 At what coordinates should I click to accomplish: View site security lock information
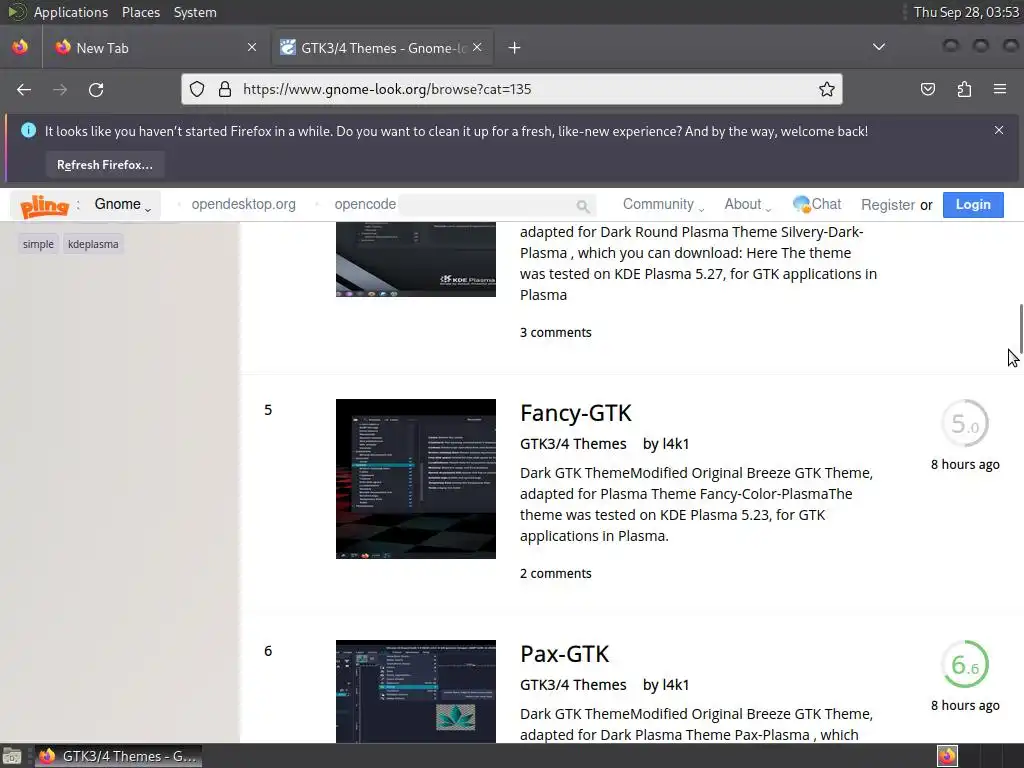(x=225, y=89)
